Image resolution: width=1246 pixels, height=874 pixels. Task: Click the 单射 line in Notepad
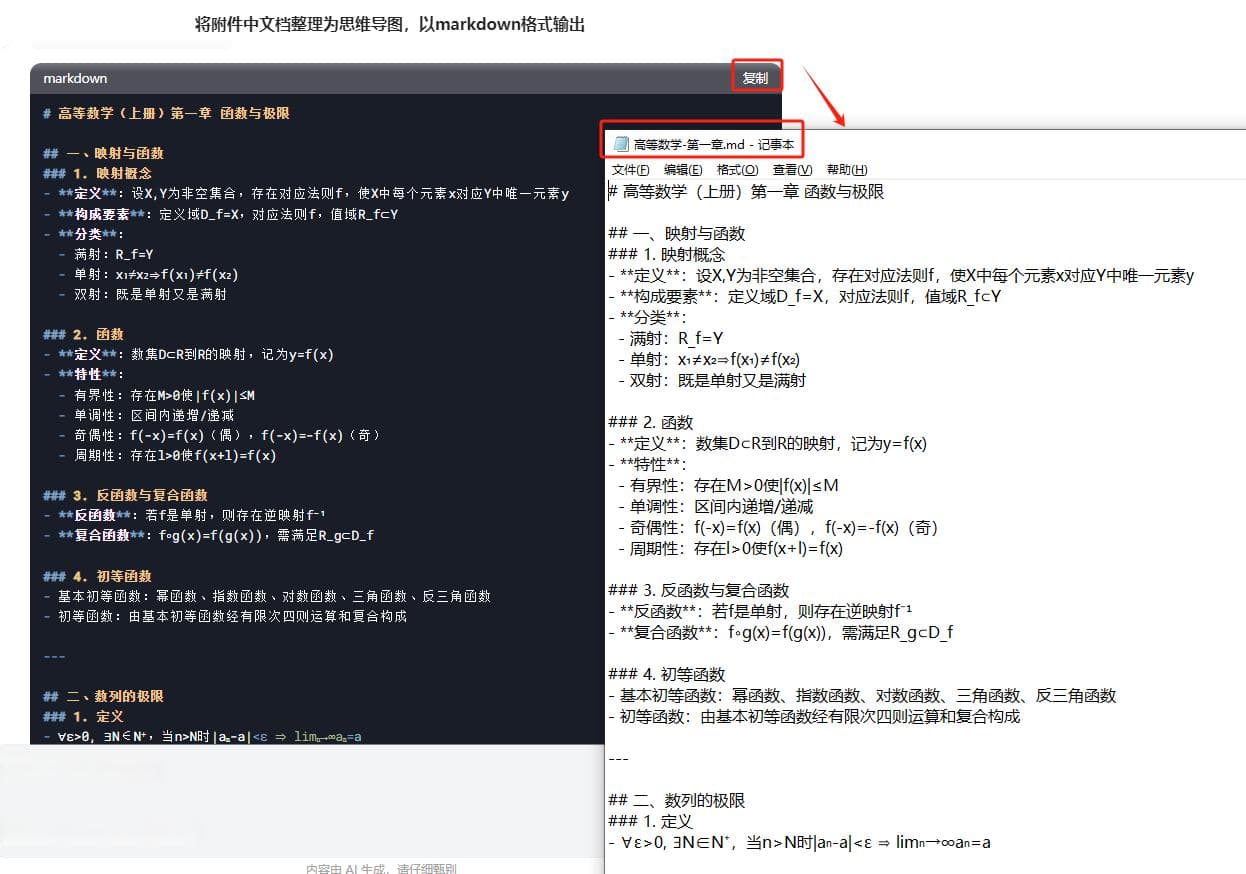(708, 360)
